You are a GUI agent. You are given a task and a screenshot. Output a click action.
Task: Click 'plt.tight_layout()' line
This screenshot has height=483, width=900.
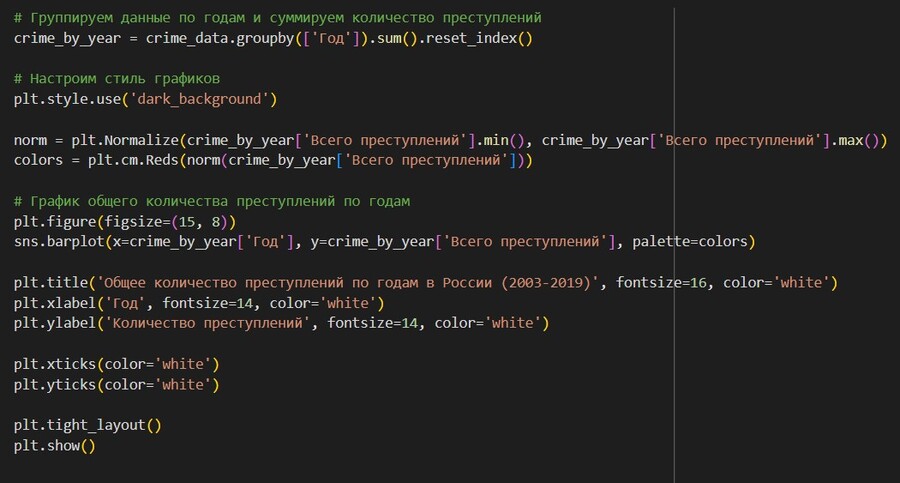[88, 426]
